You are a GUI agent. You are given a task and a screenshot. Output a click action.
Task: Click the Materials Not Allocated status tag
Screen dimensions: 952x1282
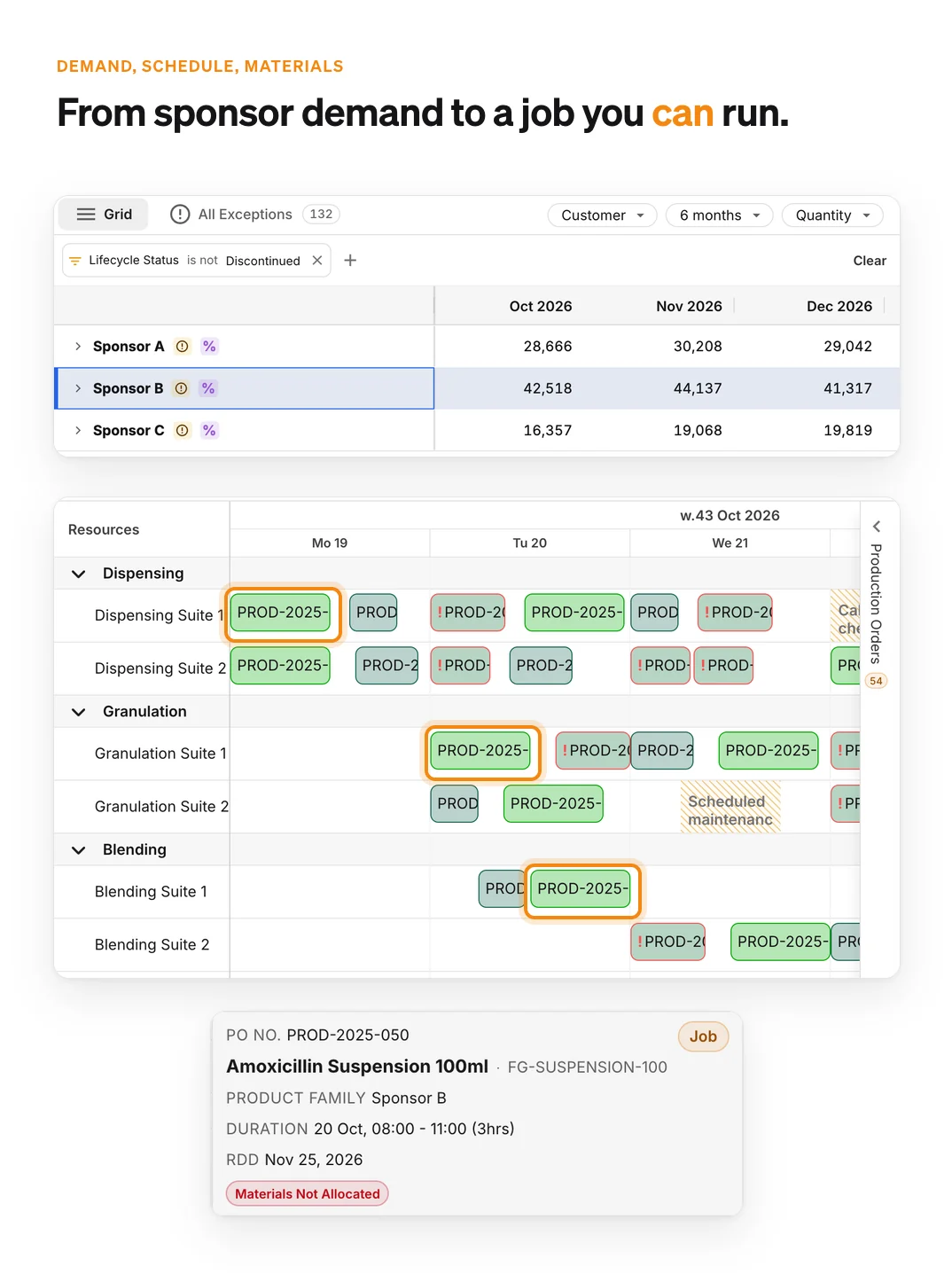coord(307,1194)
